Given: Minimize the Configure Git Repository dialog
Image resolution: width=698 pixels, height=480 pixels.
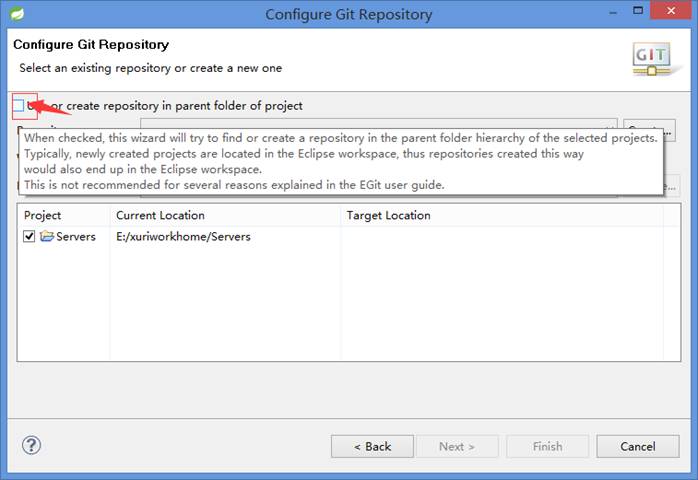Looking at the screenshot, I should pyautogui.click(x=613, y=13).
